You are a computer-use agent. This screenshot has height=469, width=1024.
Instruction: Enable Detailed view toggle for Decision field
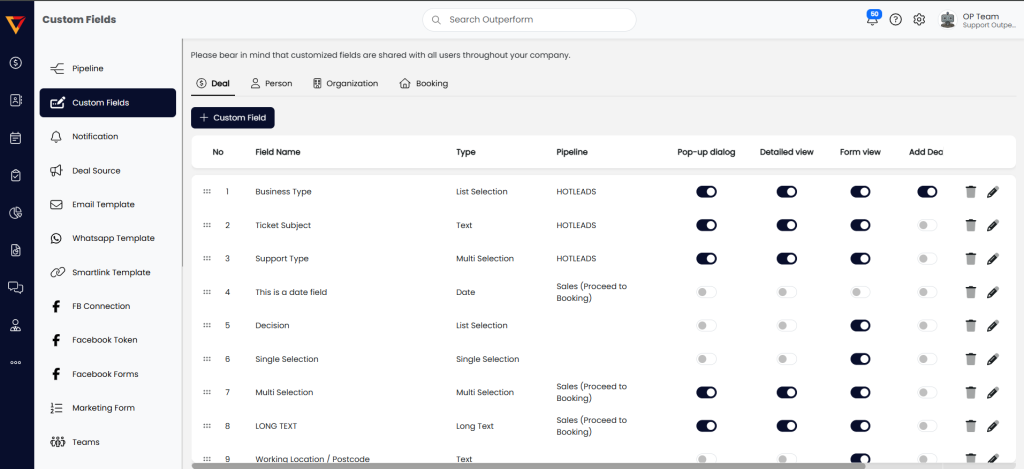[x=787, y=326]
